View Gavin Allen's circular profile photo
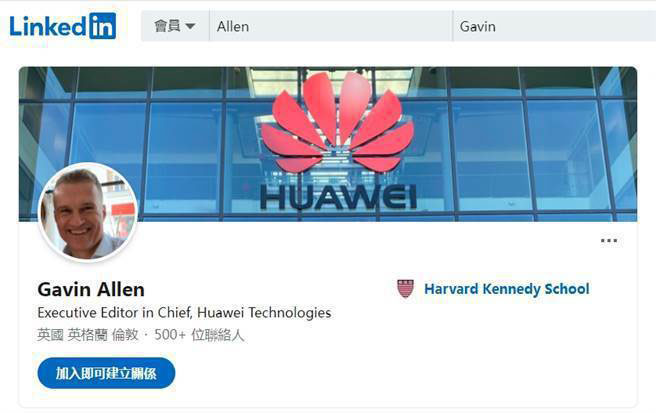This screenshot has width=656, height=413. 88,212
